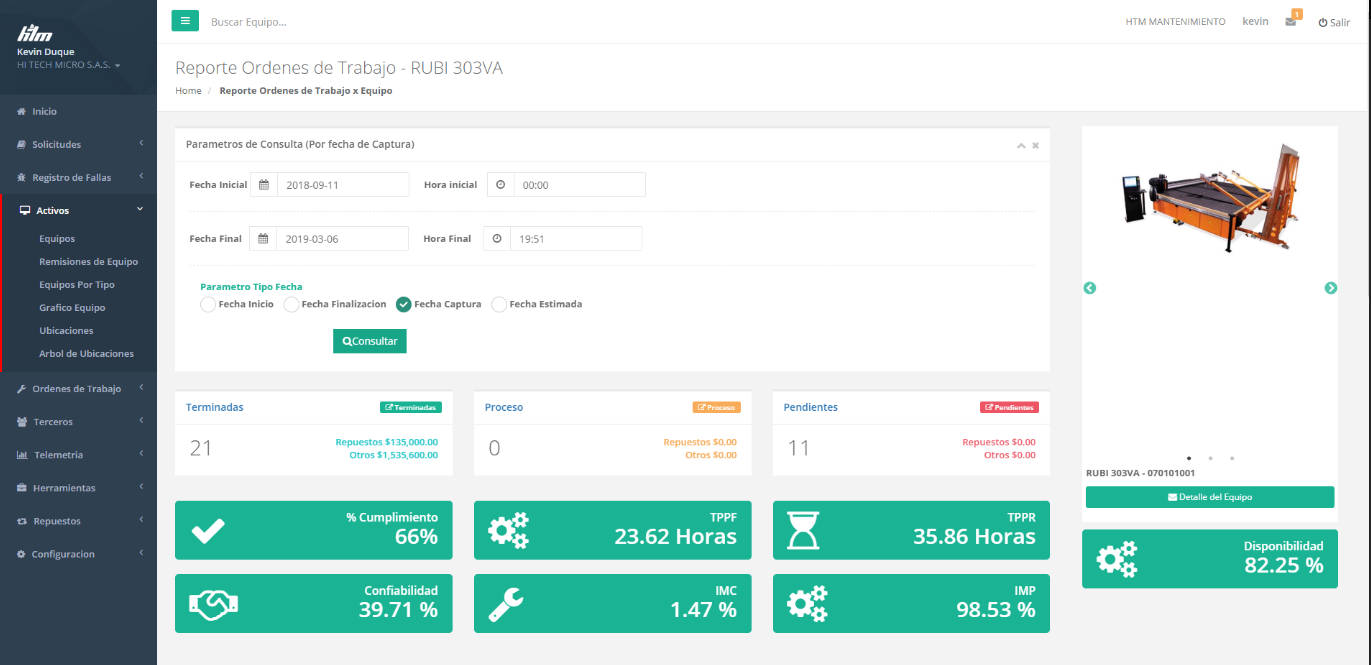This screenshot has width=1371, height=665.
Task: Show next equipment image with right arrow
Action: [x=1331, y=288]
